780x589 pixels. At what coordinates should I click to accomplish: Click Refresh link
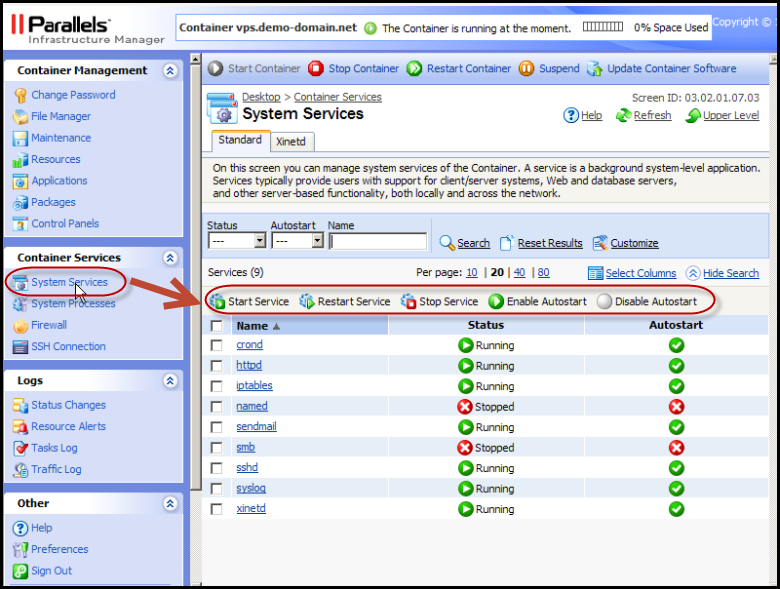tap(652, 115)
